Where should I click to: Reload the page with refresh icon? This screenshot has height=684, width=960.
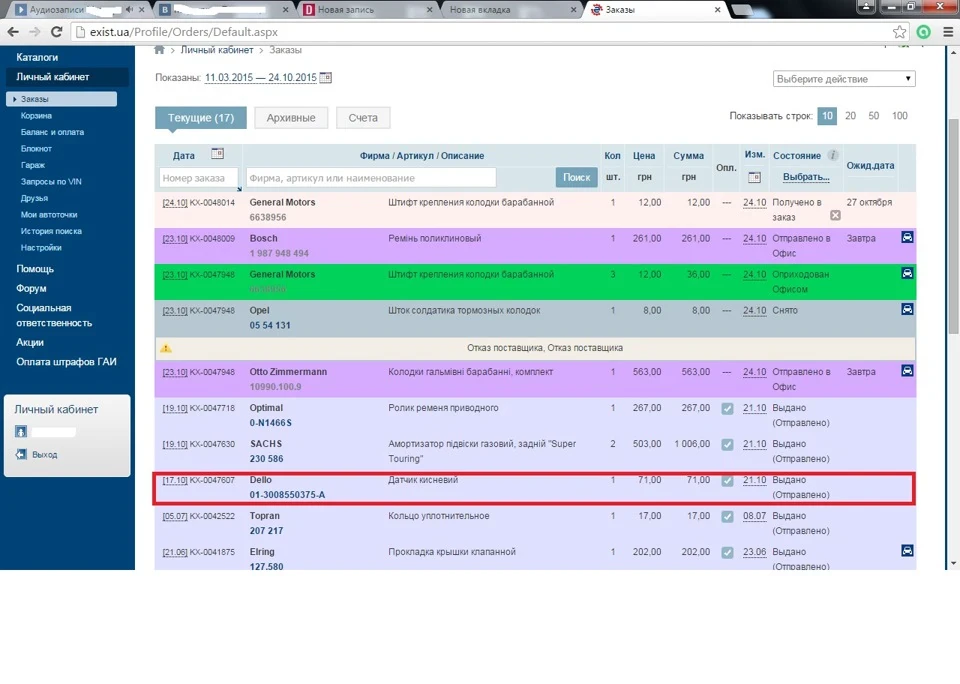tap(56, 32)
